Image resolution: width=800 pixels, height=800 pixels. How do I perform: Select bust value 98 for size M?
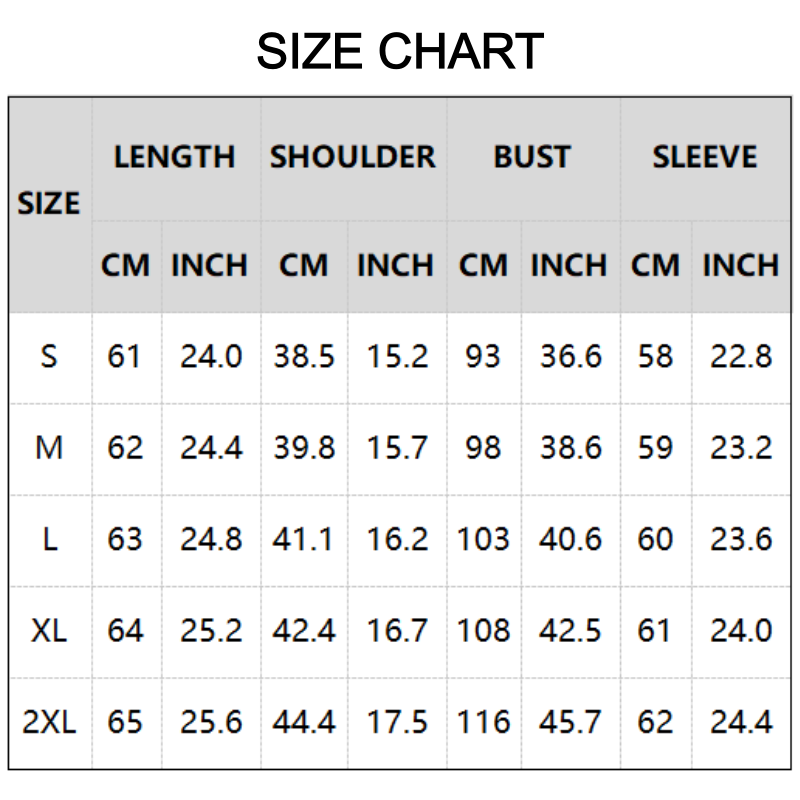pyautogui.click(x=483, y=448)
